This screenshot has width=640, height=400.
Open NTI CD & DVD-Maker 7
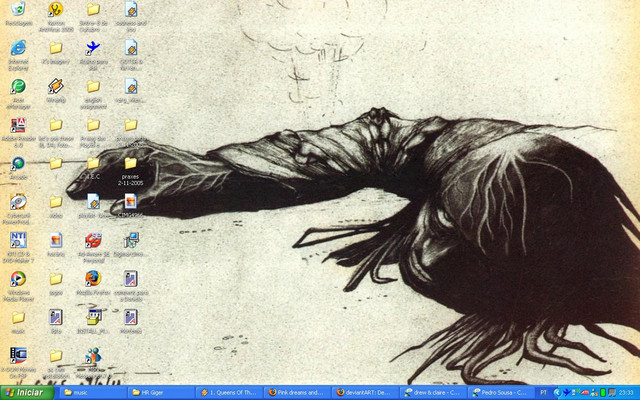tap(18, 240)
